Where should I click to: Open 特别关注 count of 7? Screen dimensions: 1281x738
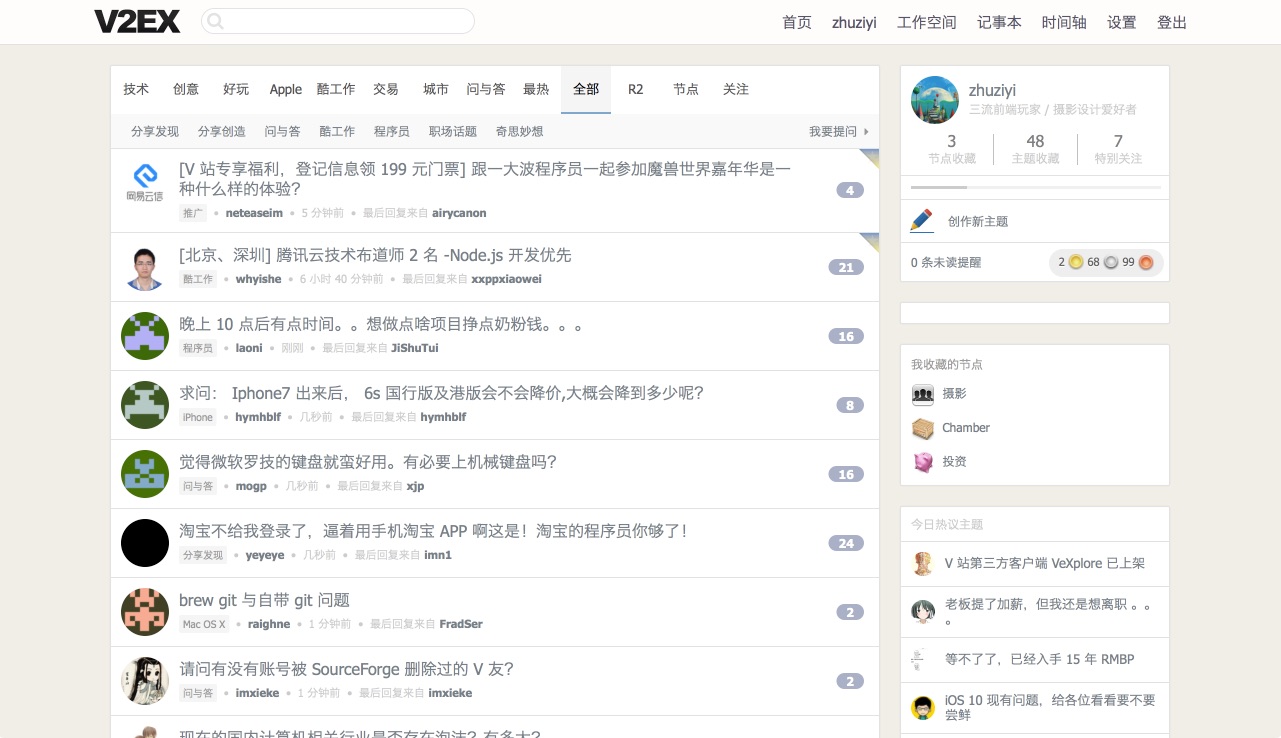1118,149
